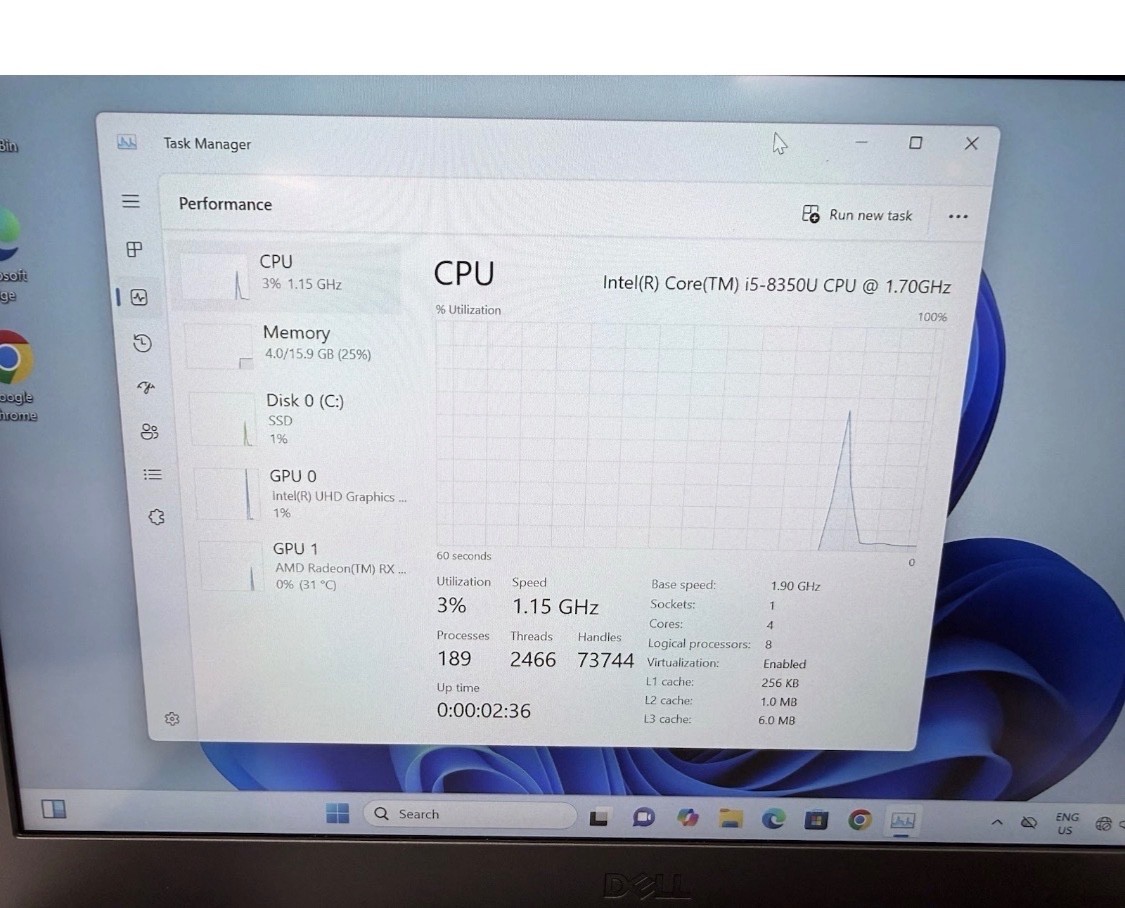Select GPU 1 AMD Radeon entry

pyautogui.click(x=305, y=566)
